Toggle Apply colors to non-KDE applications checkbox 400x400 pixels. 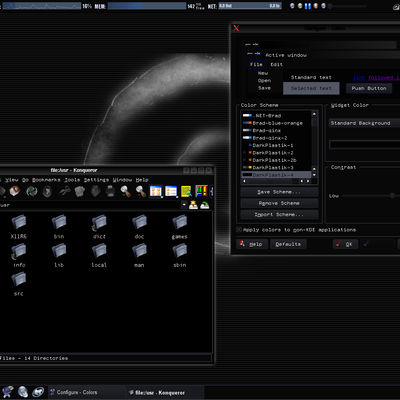pos(239,230)
